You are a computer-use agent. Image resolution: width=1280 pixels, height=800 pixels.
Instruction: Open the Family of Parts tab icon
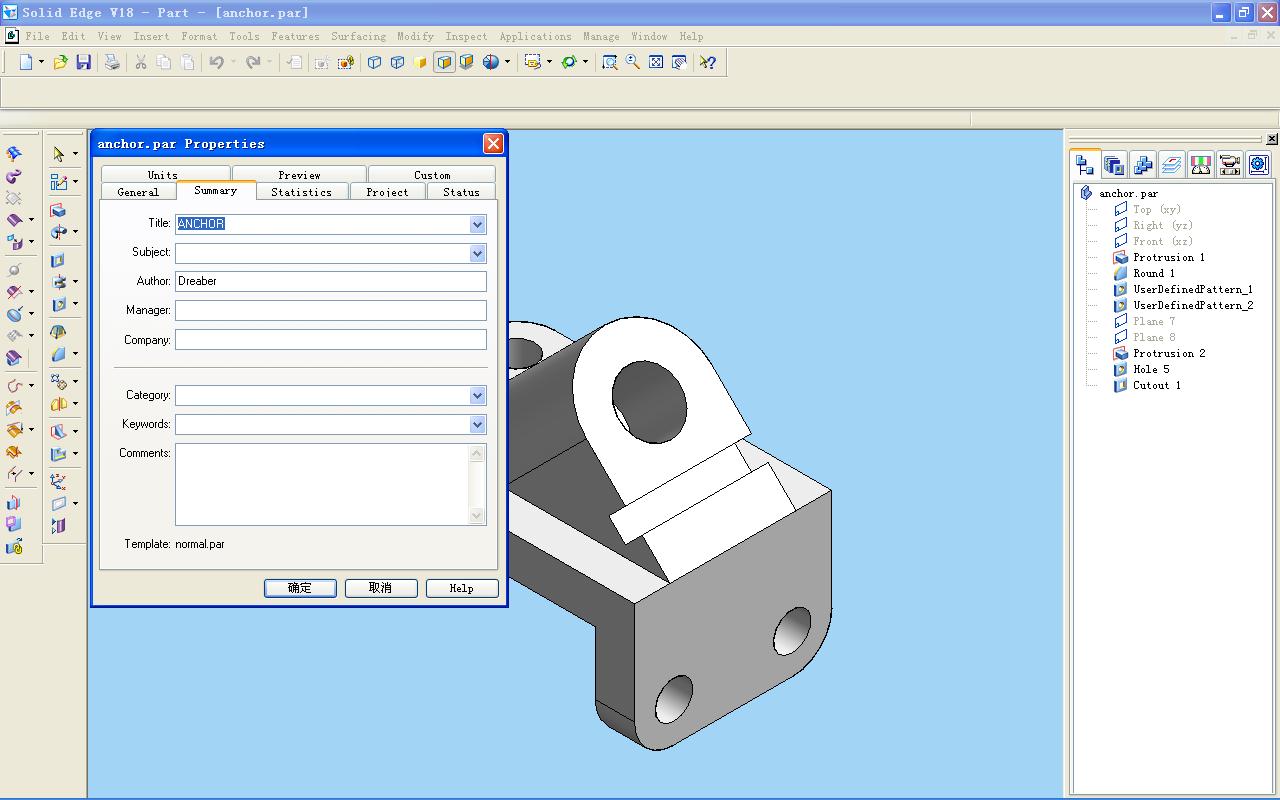tap(1143, 165)
